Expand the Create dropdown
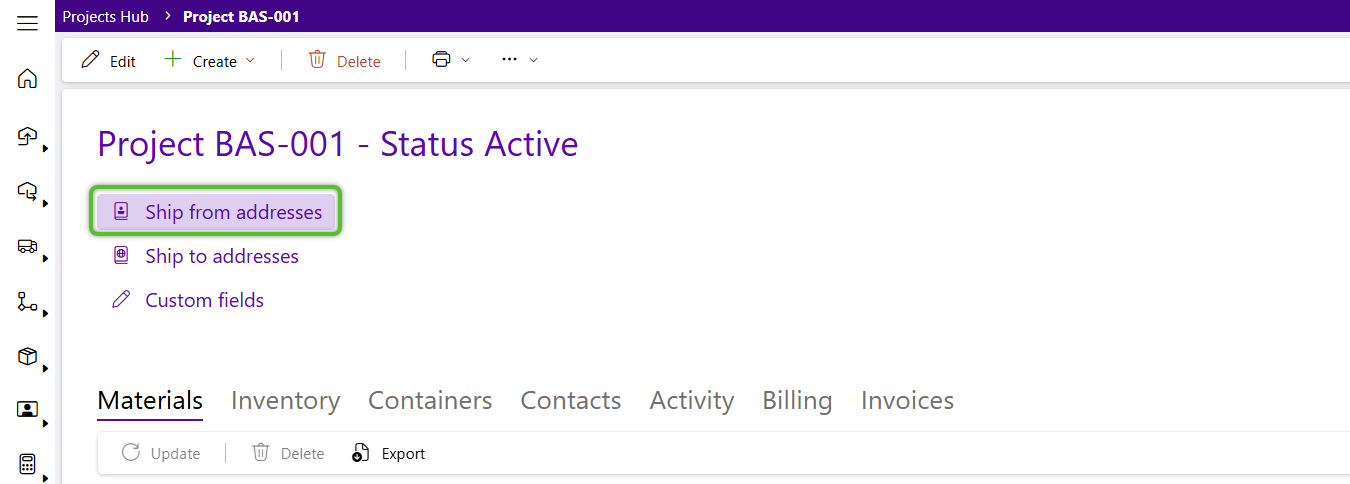The width and height of the screenshot is (1350, 484). click(209, 60)
